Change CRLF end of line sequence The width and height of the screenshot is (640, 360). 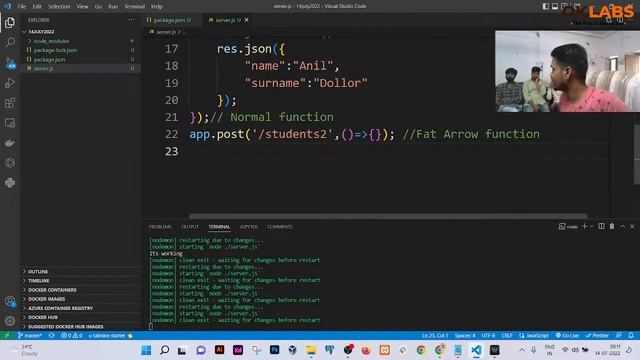pos(507,336)
